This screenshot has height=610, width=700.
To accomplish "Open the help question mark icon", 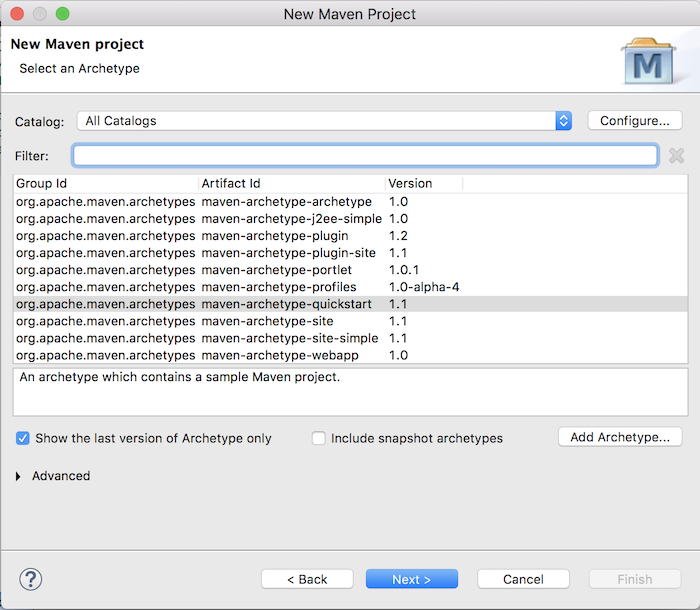I will click(30, 579).
